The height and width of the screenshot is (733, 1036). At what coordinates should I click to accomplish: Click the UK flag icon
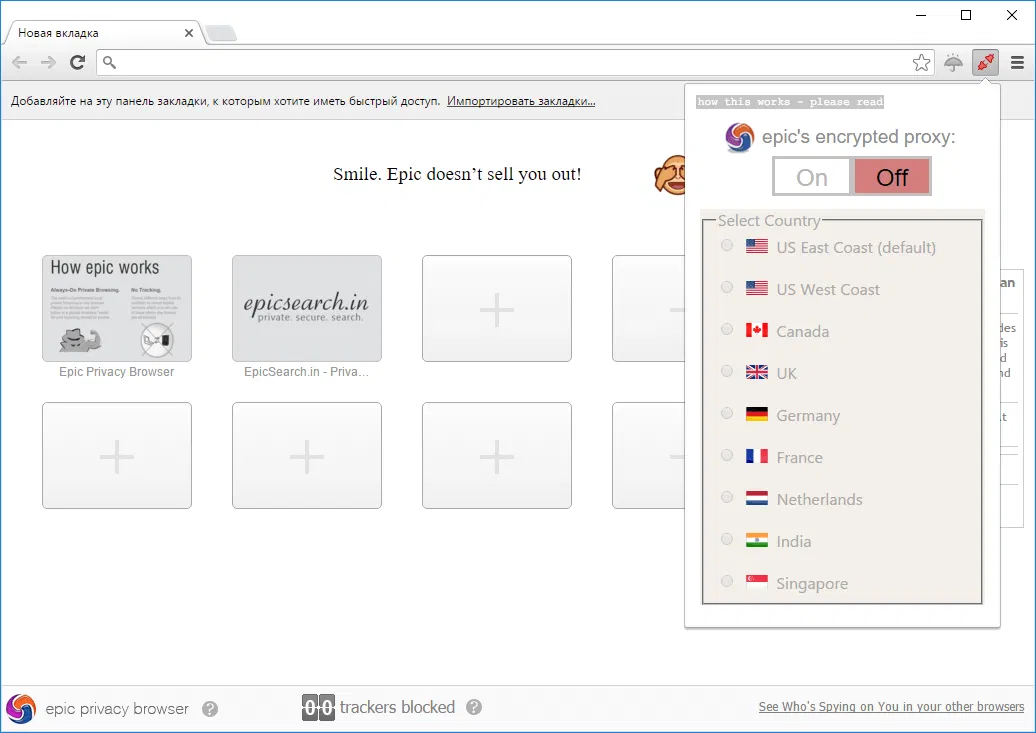point(757,372)
